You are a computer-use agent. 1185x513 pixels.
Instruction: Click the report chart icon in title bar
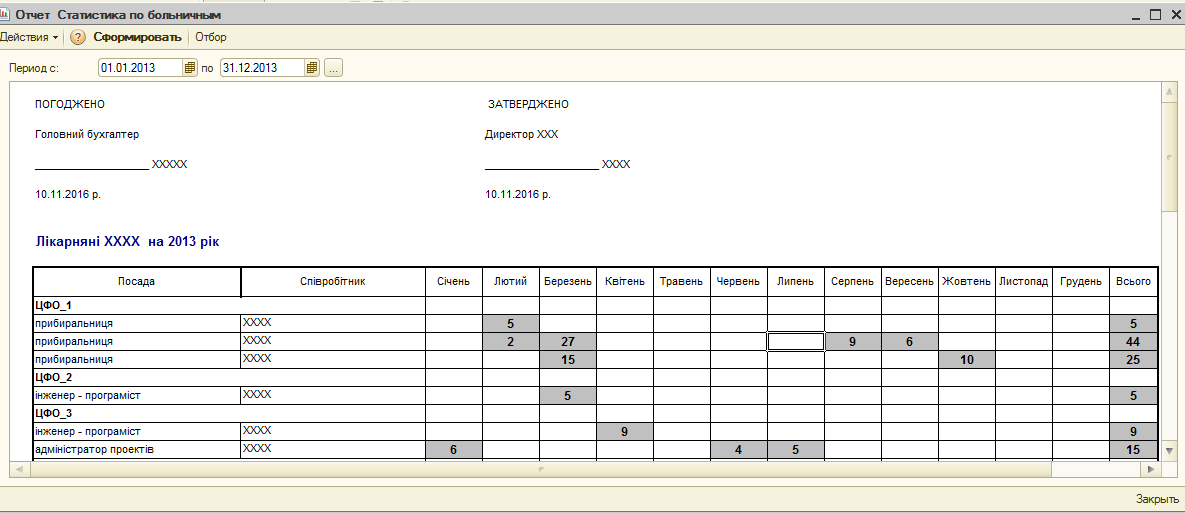(x=6, y=15)
